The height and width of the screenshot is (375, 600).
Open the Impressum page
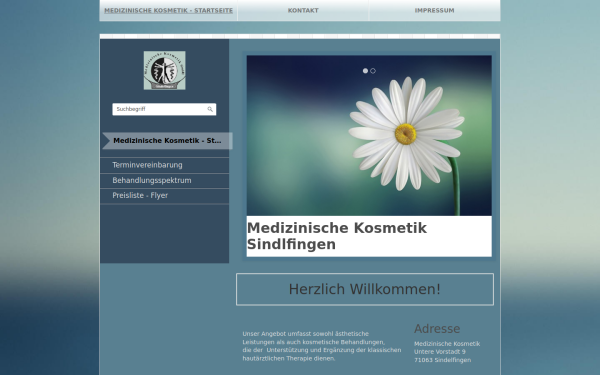[434, 10]
